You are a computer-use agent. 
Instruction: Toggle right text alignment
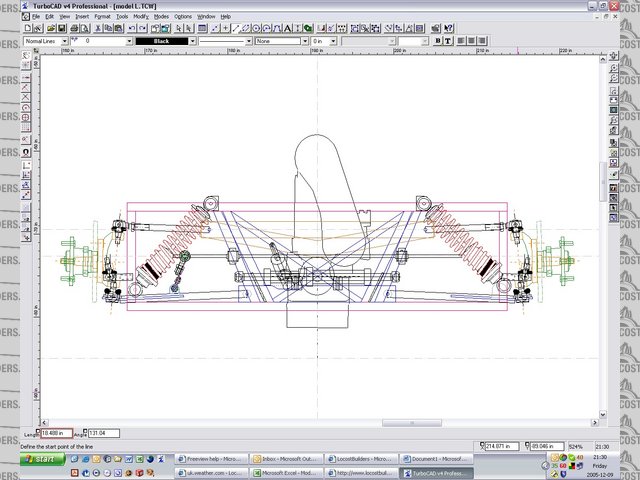482,41
